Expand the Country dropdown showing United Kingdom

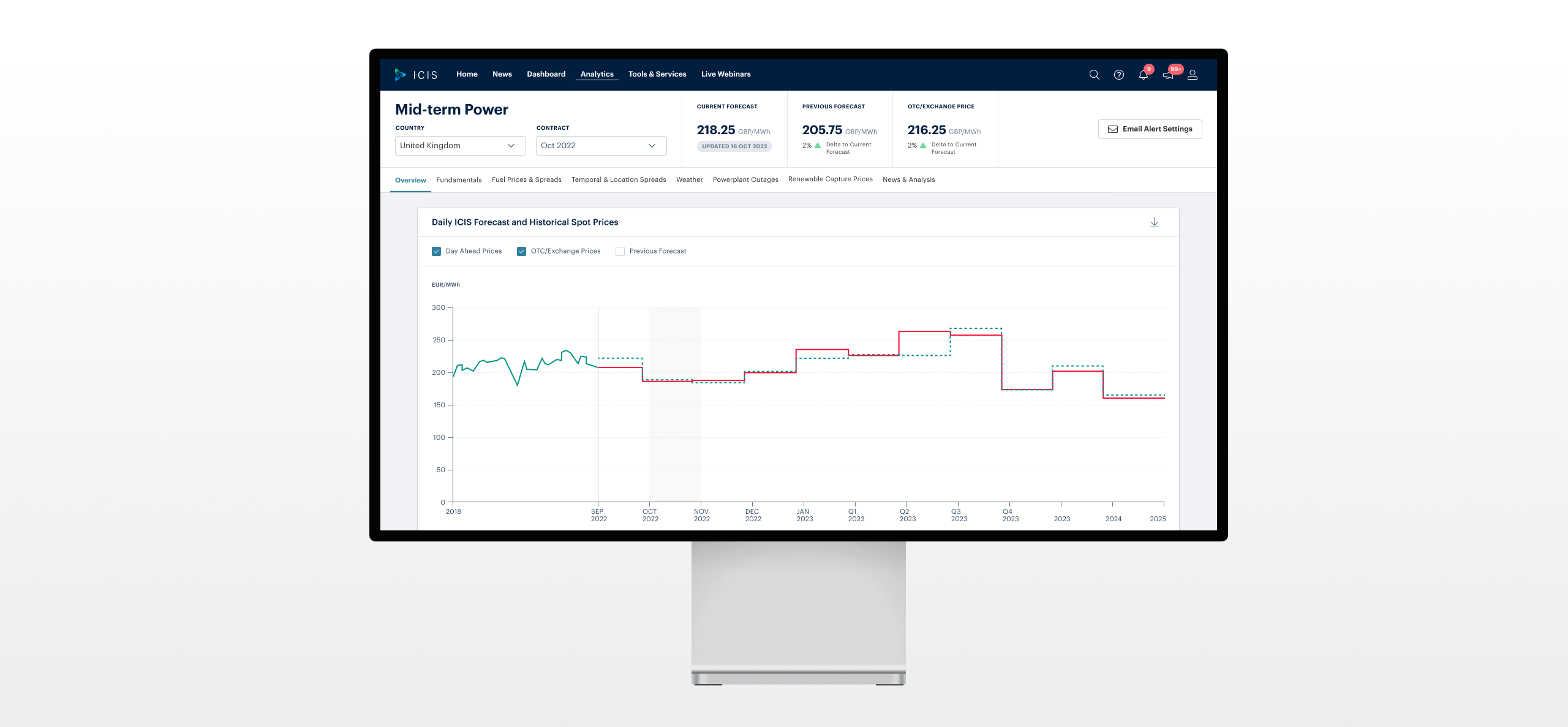[x=460, y=146]
